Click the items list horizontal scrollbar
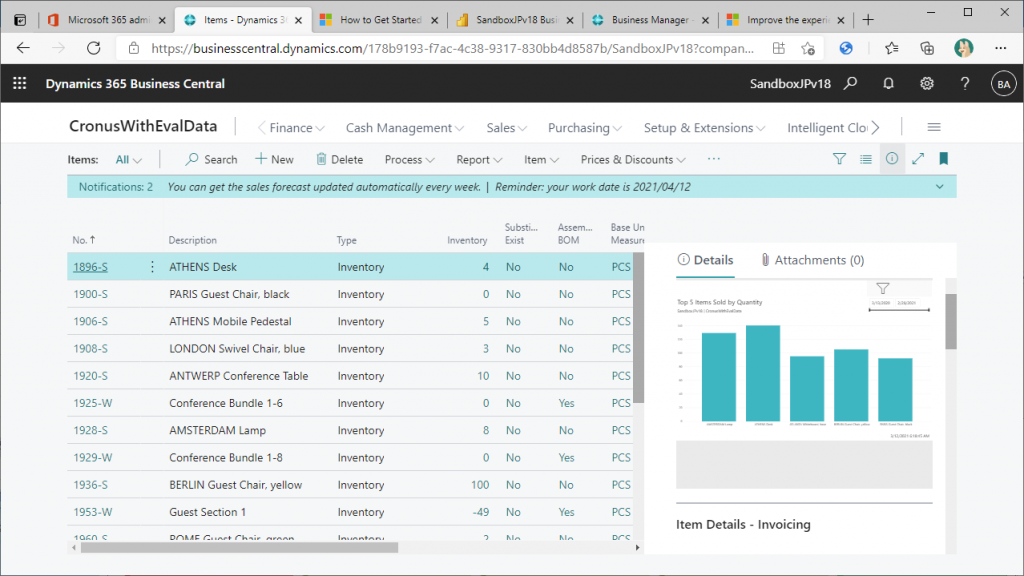This screenshot has height=576, width=1024. pyautogui.click(x=239, y=548)
